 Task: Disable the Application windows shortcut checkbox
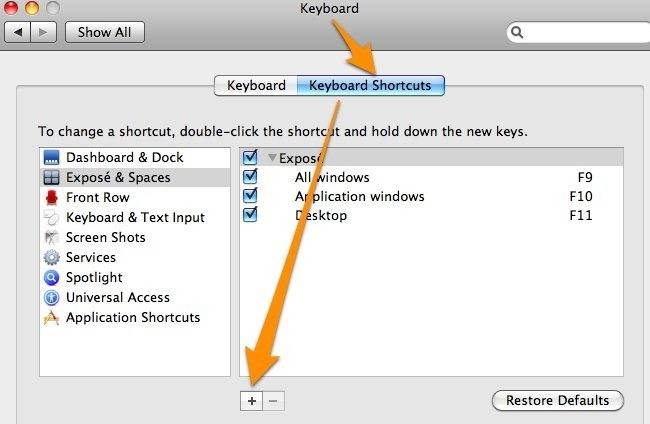tap(250, 196)
